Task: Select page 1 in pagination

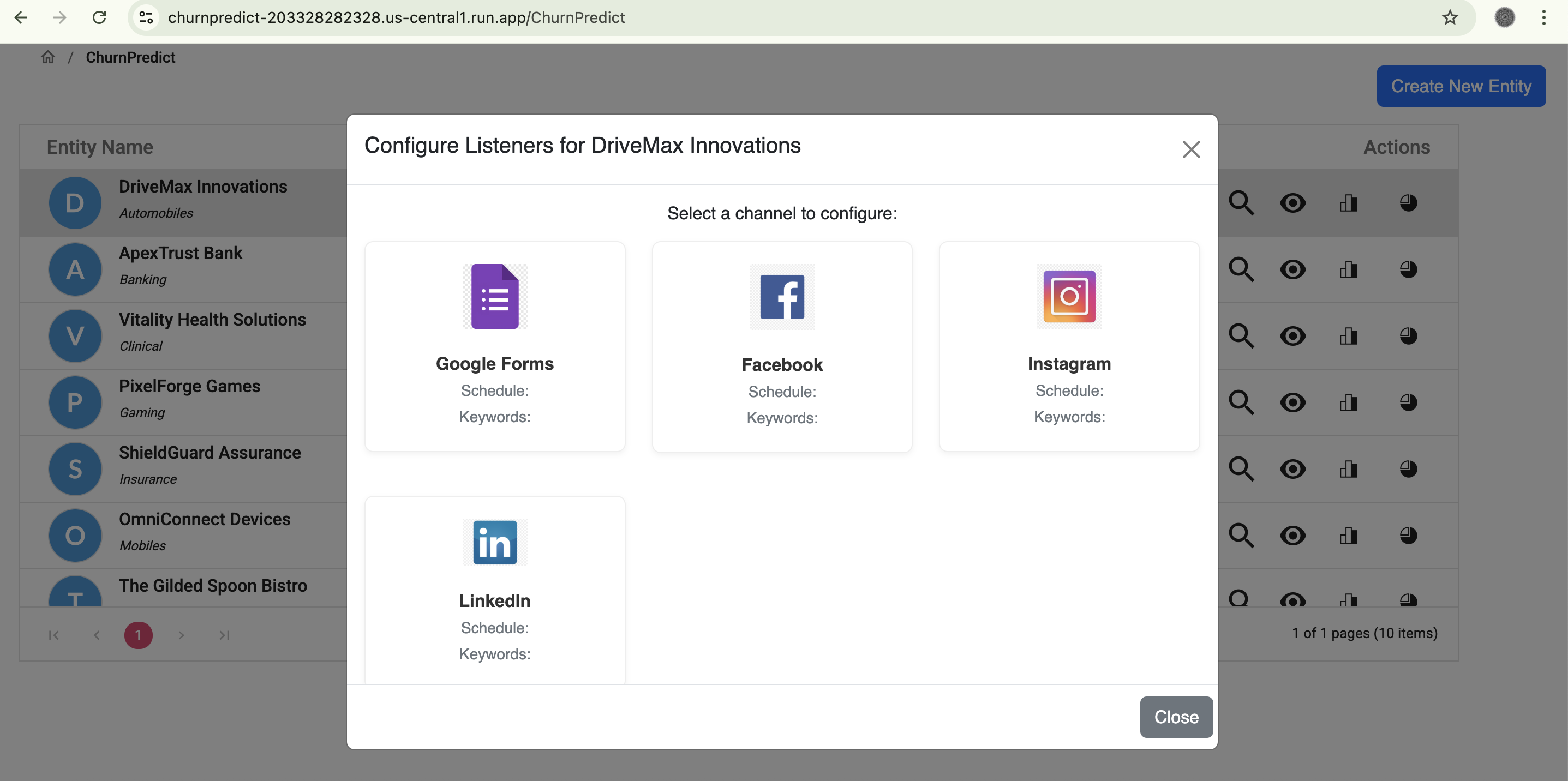Action: (x=138, y=635)
